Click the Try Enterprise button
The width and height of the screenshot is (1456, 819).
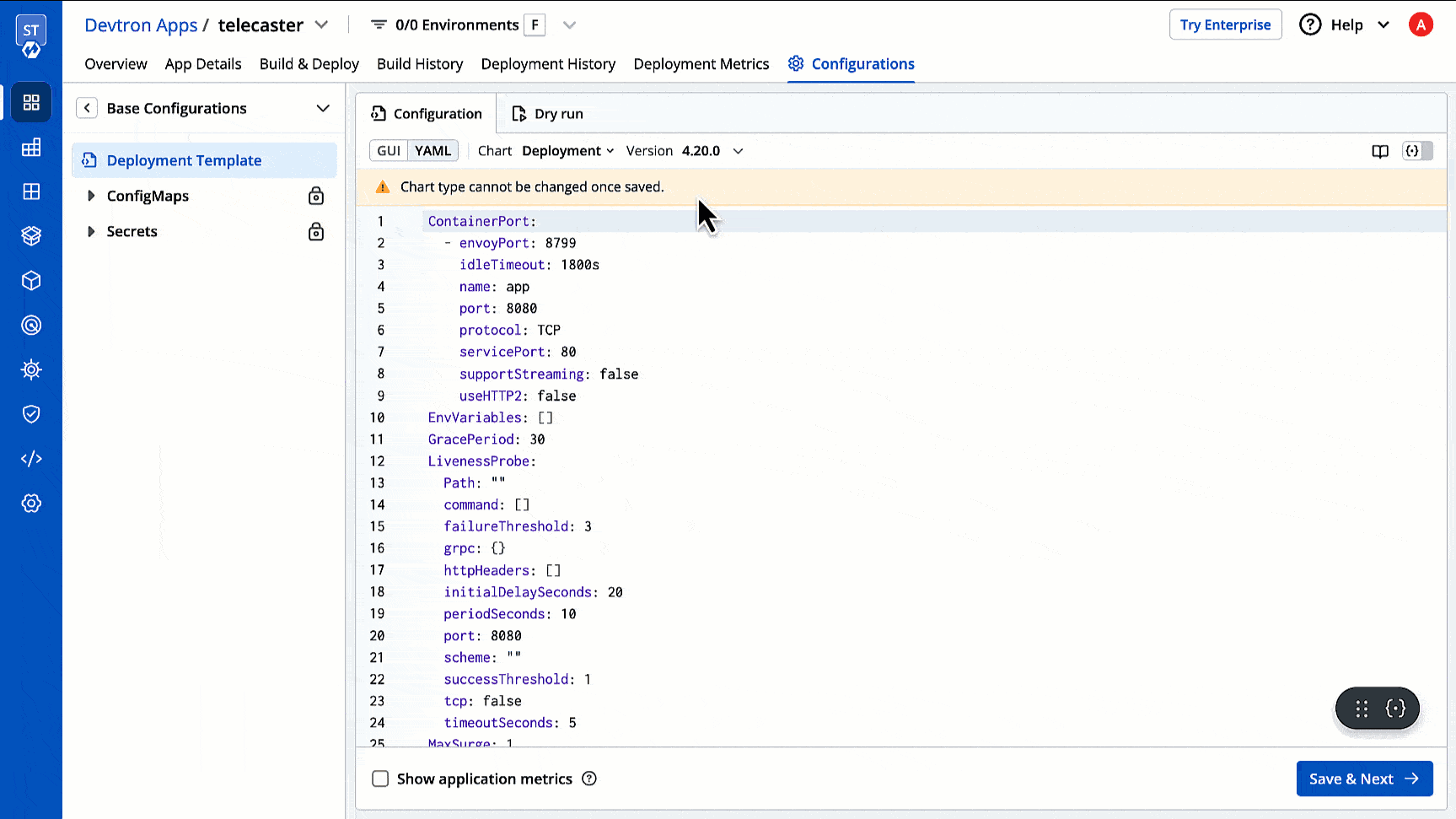point(1225,24)
